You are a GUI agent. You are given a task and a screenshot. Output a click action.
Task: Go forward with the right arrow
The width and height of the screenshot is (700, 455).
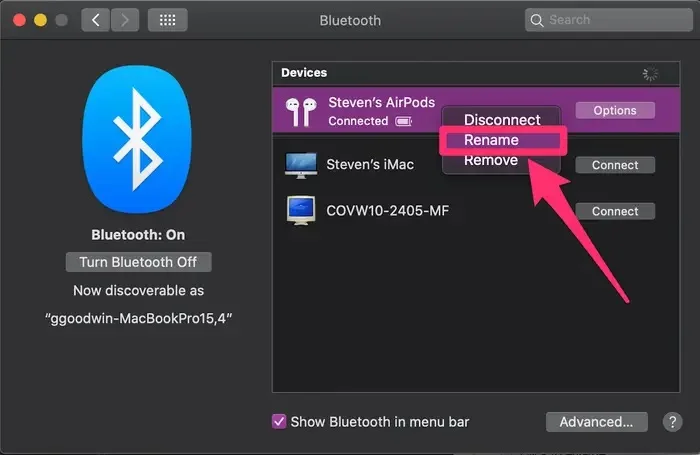click(x=125, y=20)
